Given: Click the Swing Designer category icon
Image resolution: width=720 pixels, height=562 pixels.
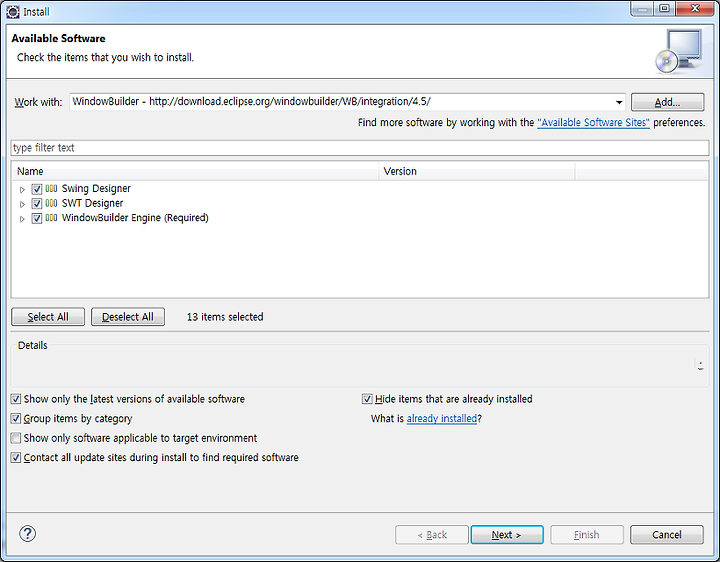Looking at the screenshot, I should click(51, 189).
